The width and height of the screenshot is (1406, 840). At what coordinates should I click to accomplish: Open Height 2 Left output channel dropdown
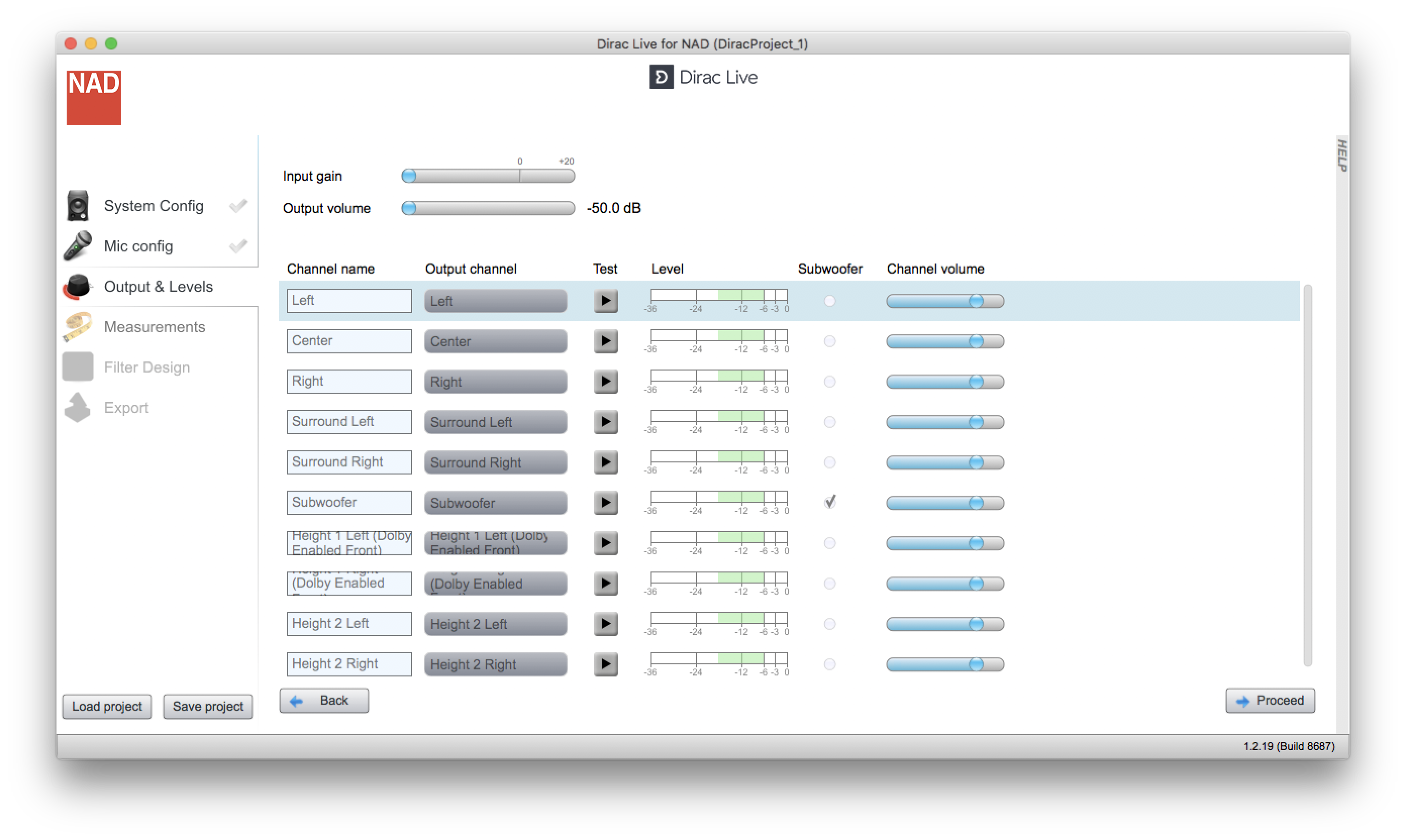[495, 624]
